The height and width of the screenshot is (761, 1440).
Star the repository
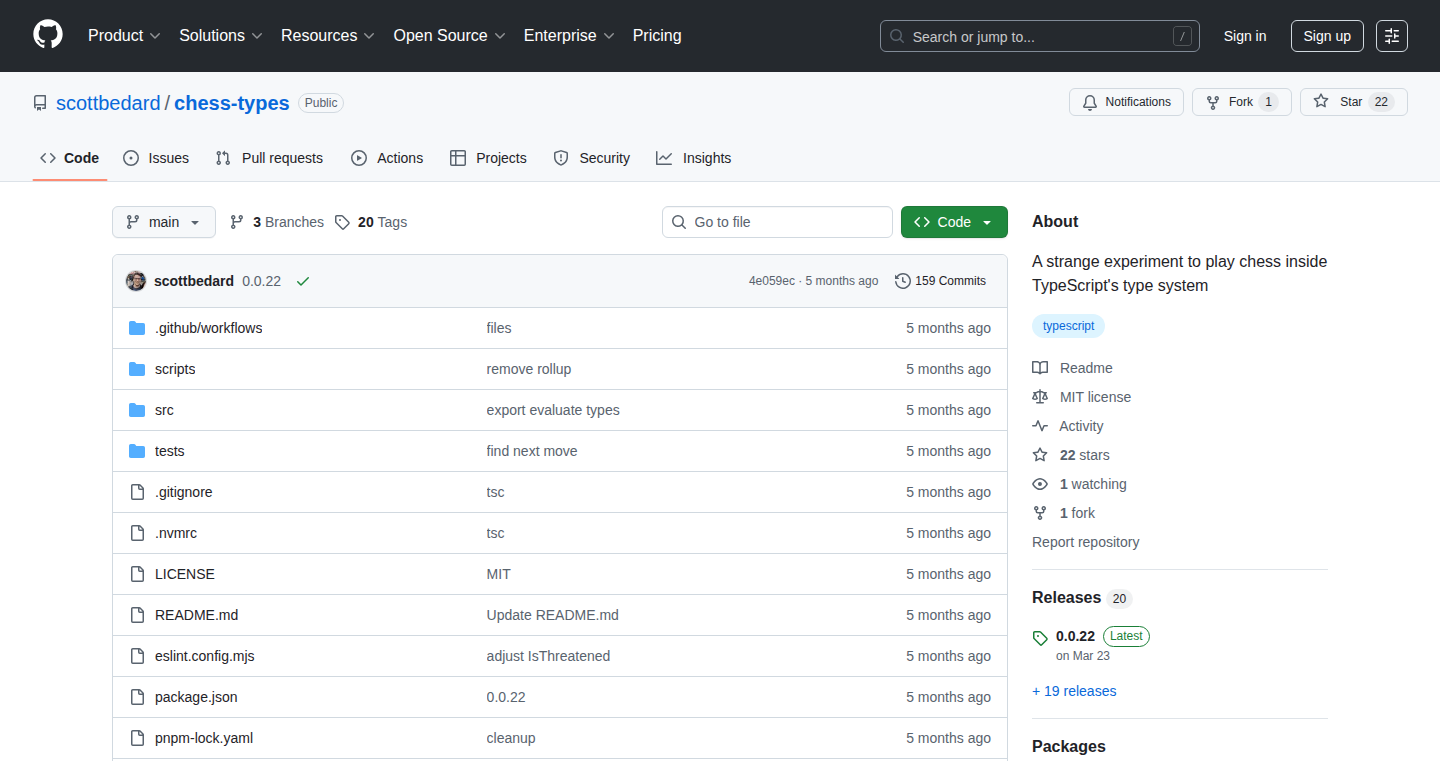1354,102
